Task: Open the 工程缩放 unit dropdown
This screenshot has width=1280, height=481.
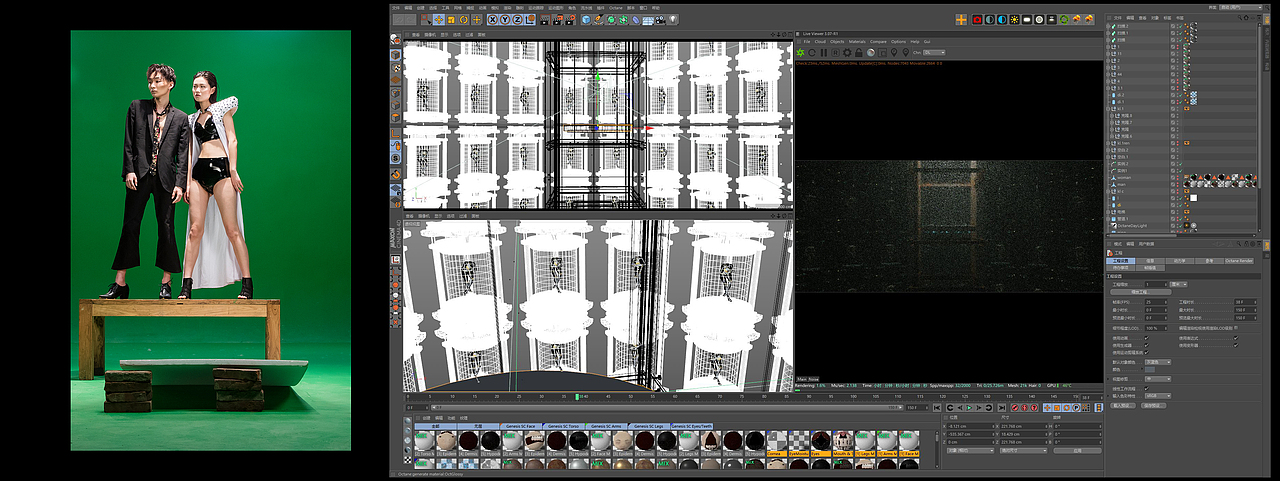Action: 1179,284
